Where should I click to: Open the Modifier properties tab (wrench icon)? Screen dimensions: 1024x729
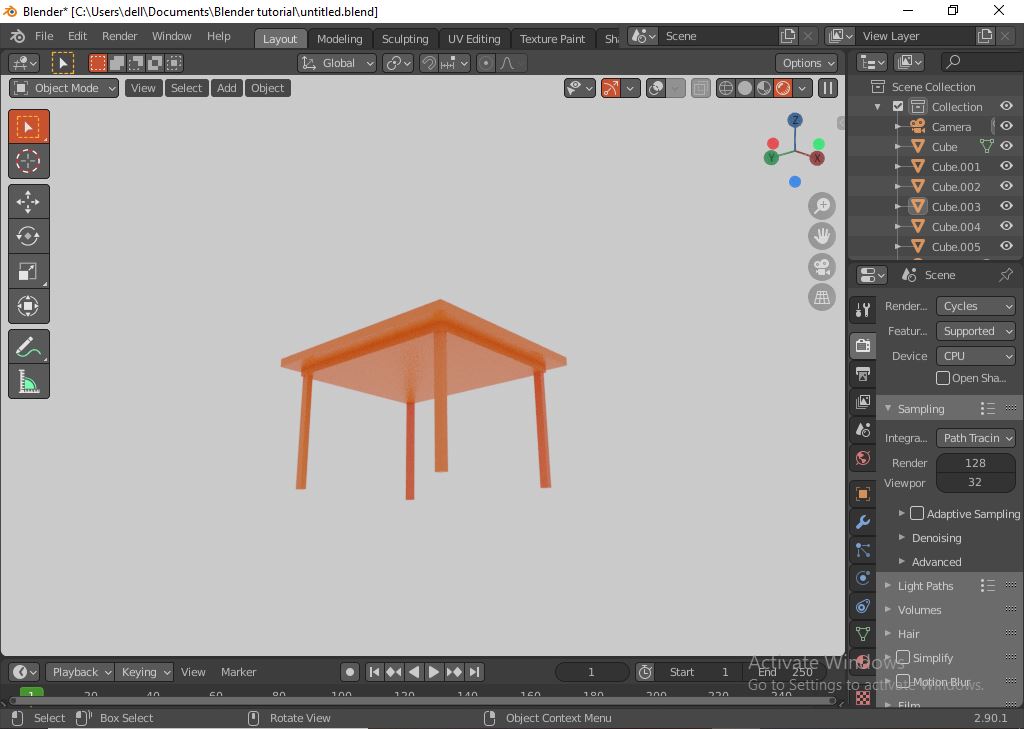[x=862, y=521]
